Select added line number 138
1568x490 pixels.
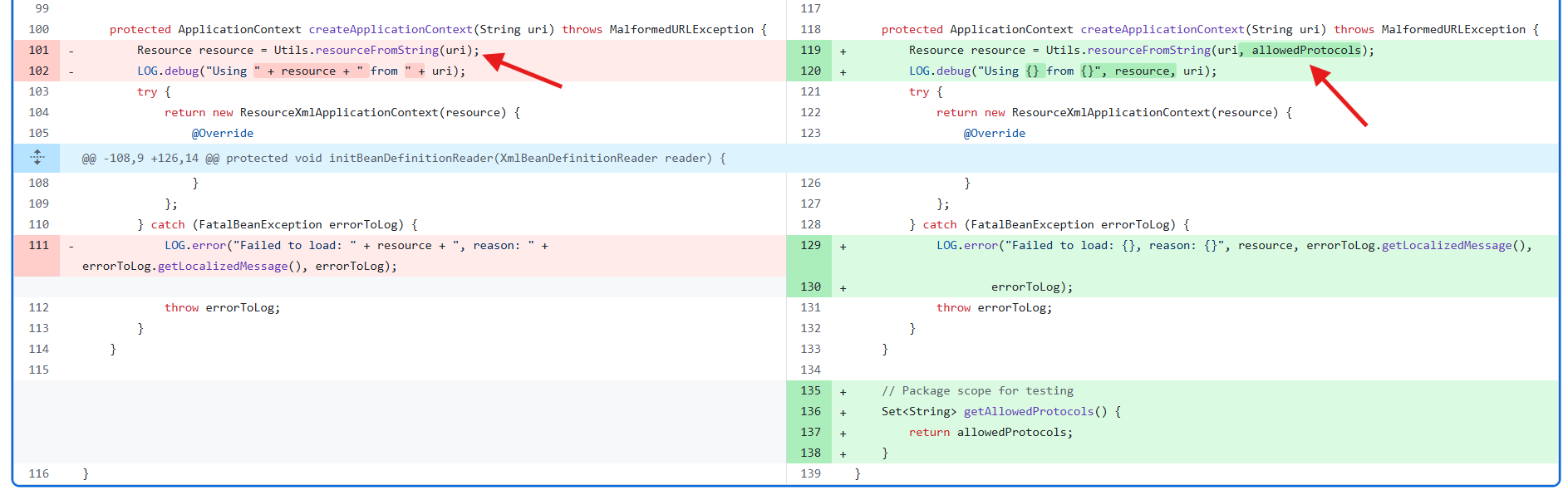pos(810,453)
